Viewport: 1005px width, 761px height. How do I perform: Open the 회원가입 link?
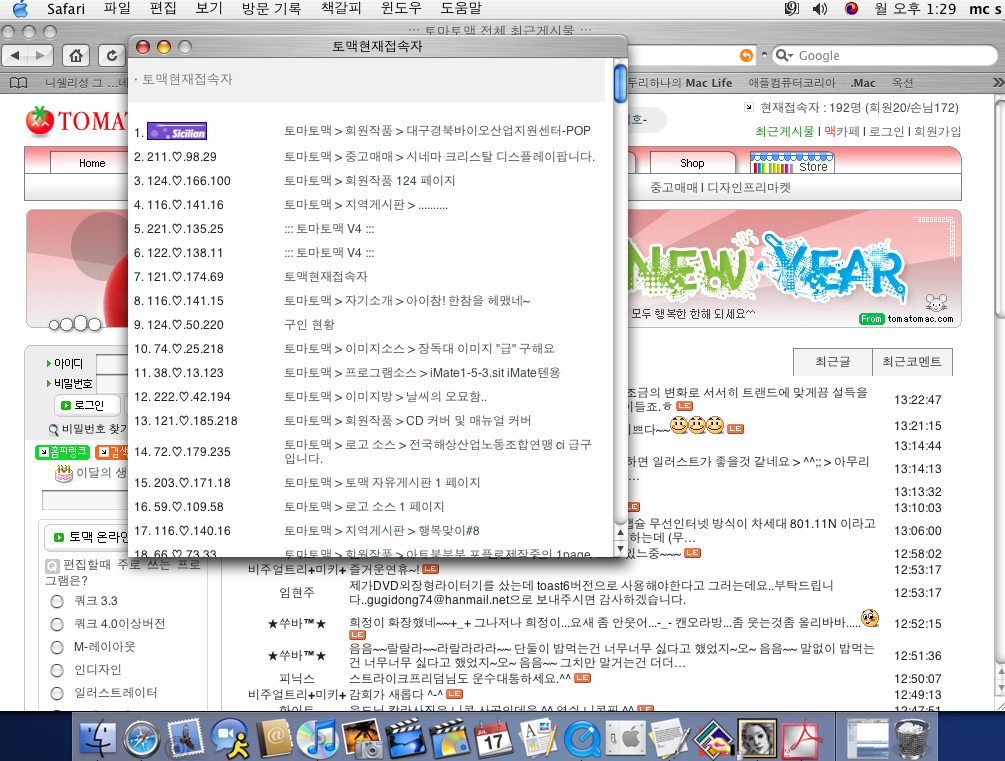937,131
